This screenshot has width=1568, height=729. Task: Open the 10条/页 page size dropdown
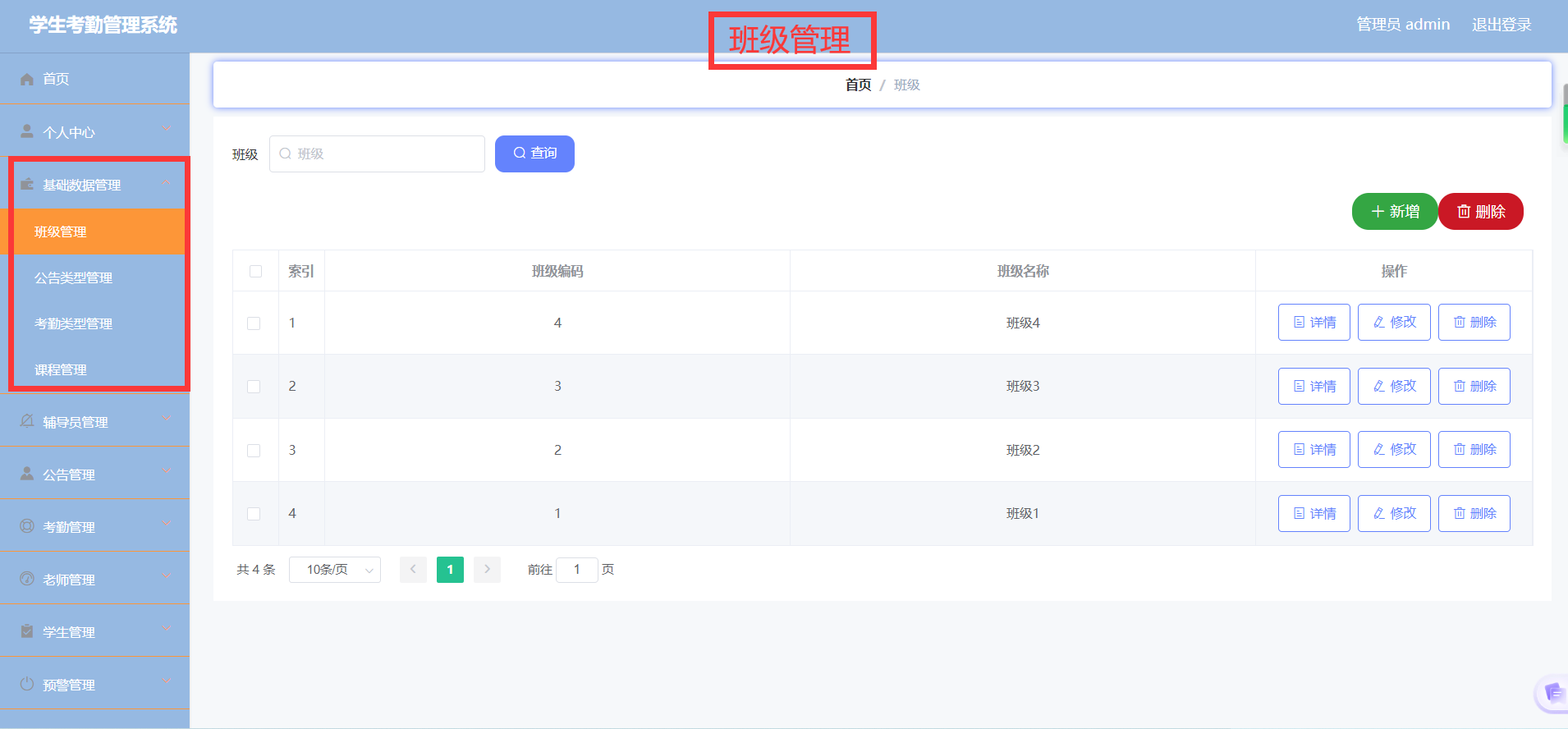[335, 570]
